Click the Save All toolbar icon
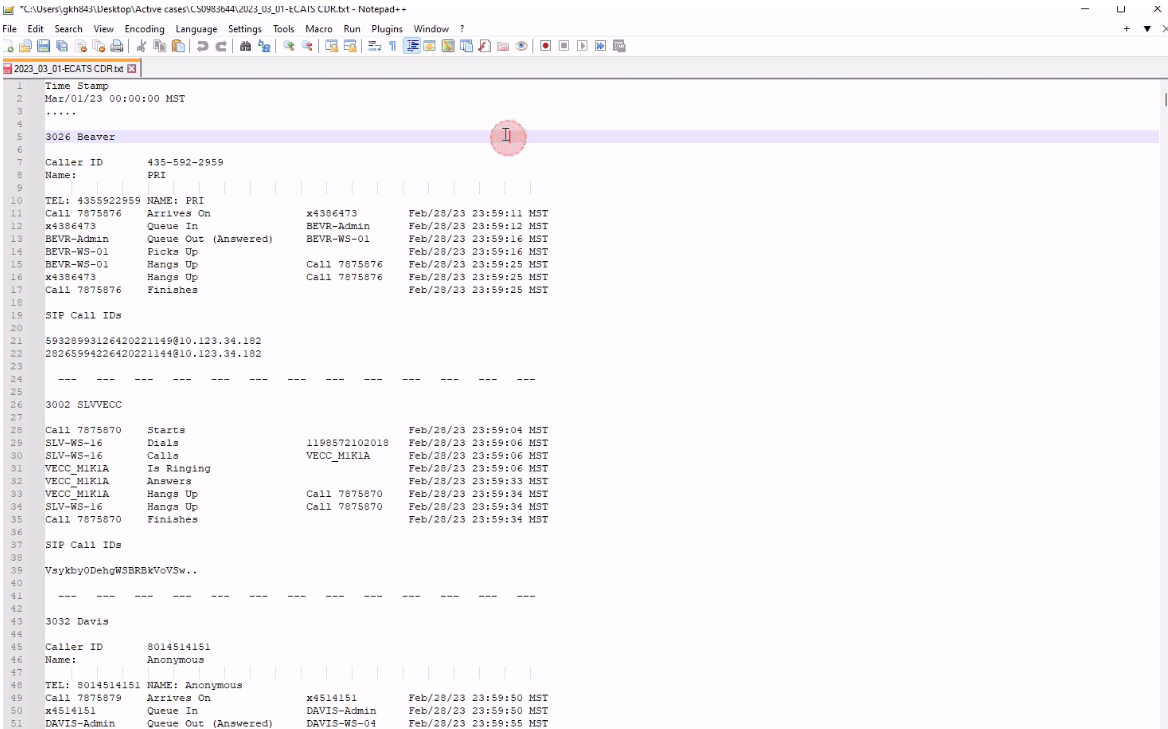1168x729 pixels. coord(62,46)
